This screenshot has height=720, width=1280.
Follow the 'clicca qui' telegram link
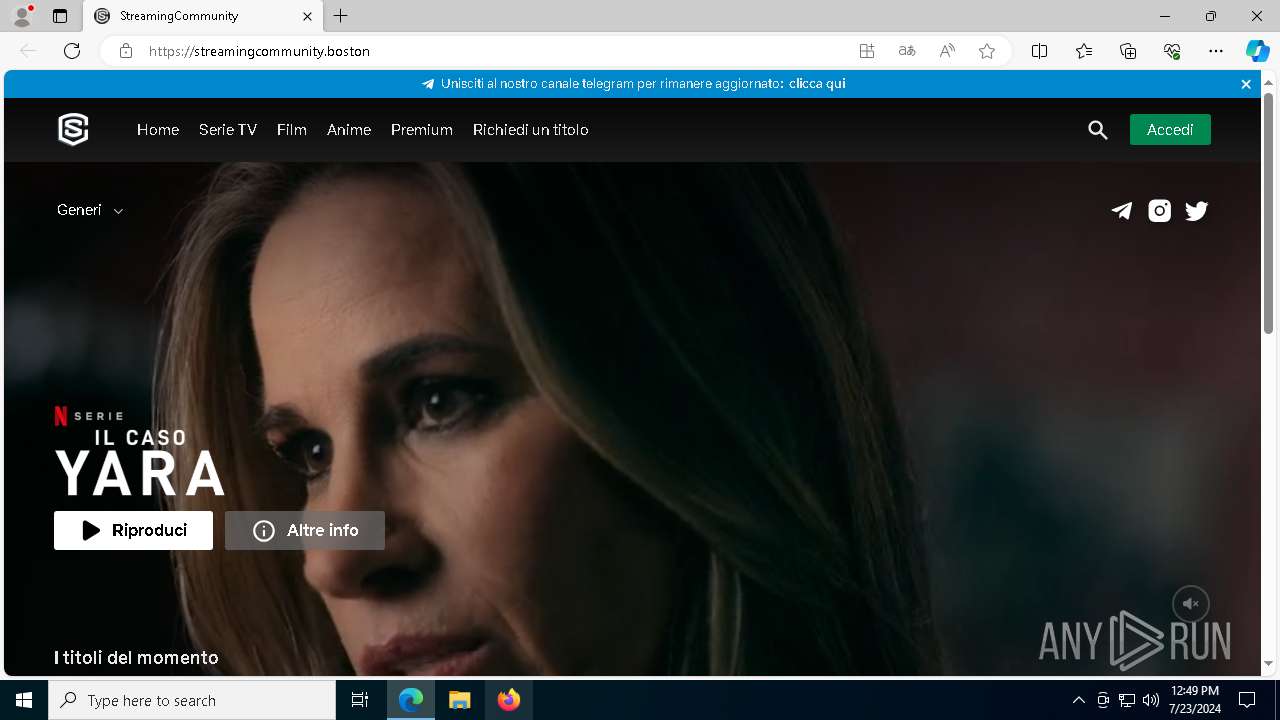pos(817,84)
